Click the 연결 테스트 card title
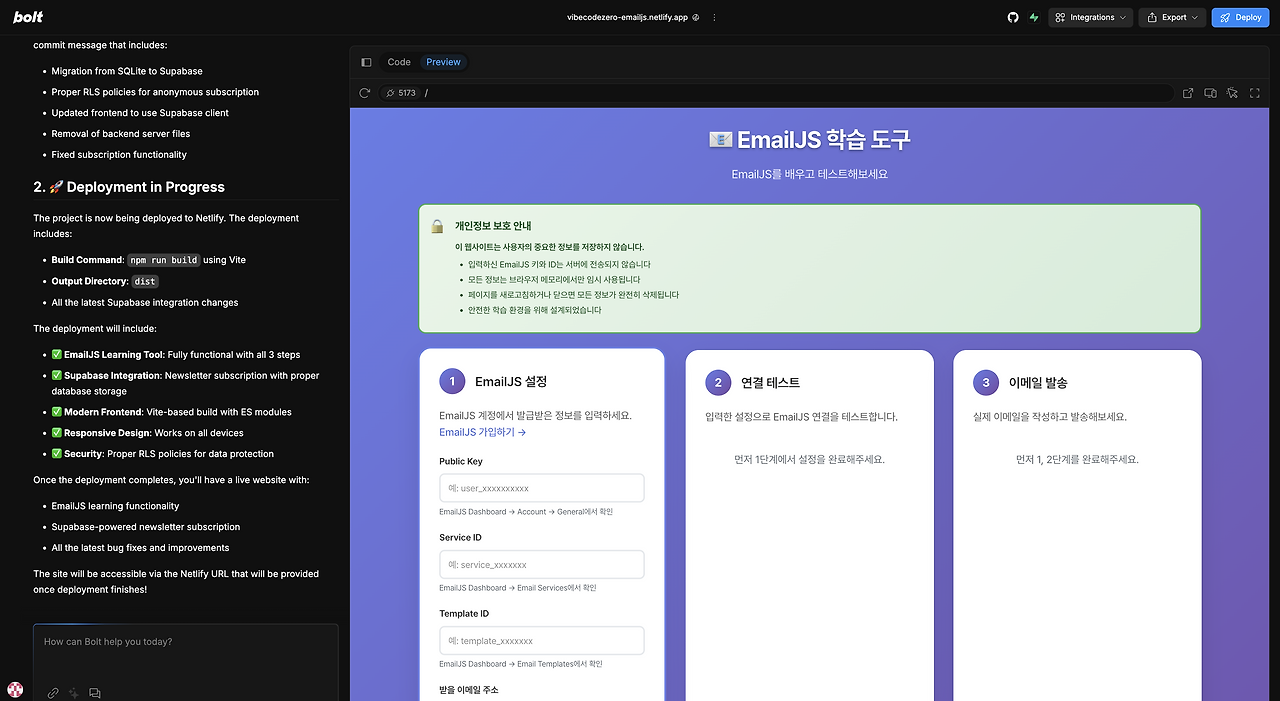This screenshot has width=1280, height=701. [x=770, y=382]
